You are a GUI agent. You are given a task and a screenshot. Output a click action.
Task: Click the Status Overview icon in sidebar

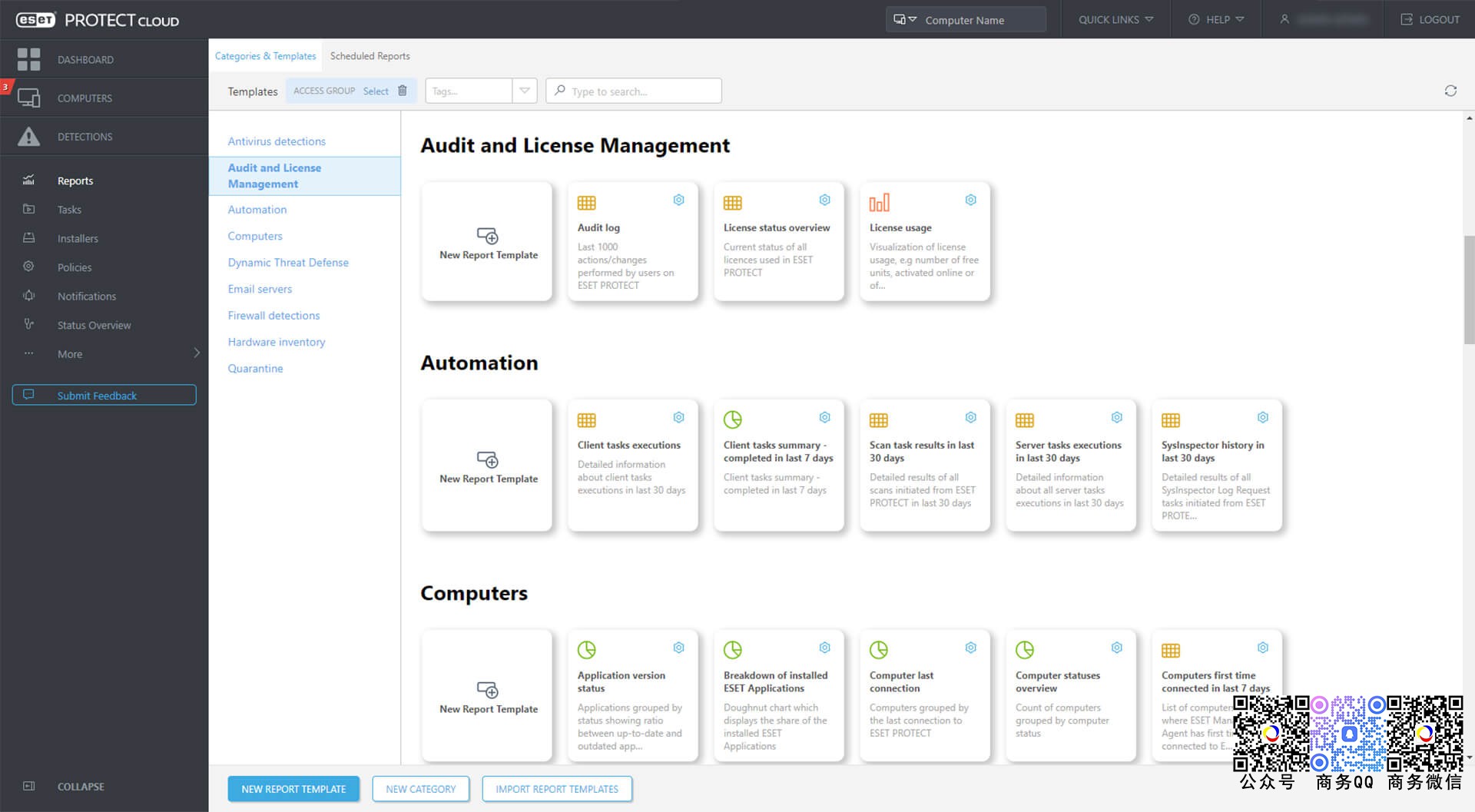click(28, 324)
